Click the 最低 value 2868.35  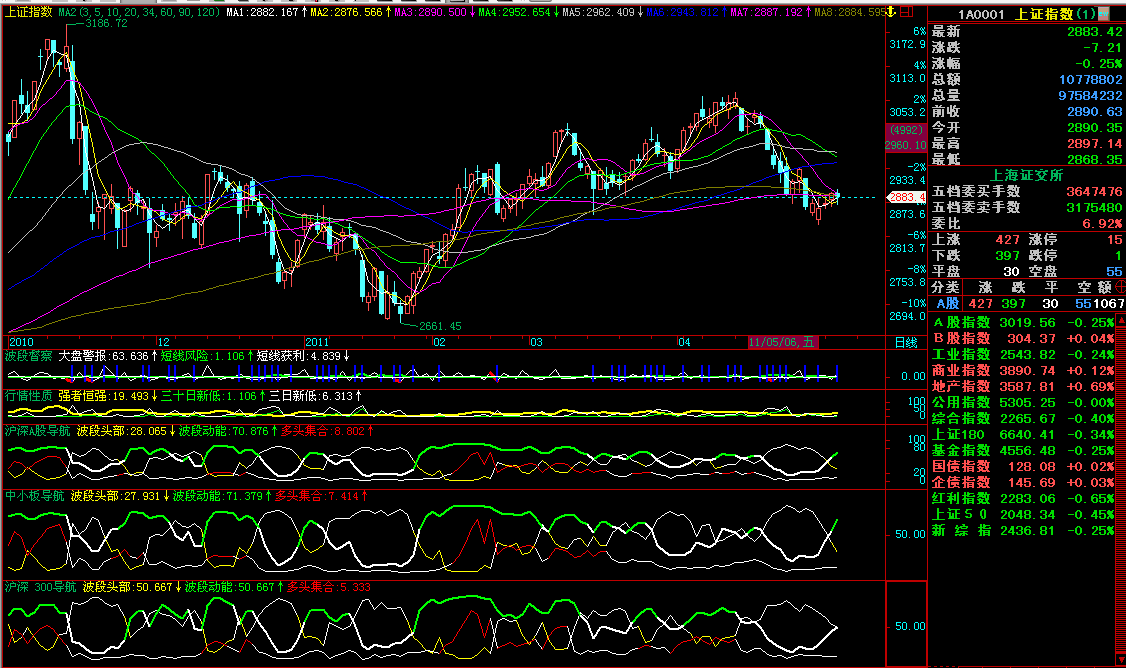(x=1094, y=159)
